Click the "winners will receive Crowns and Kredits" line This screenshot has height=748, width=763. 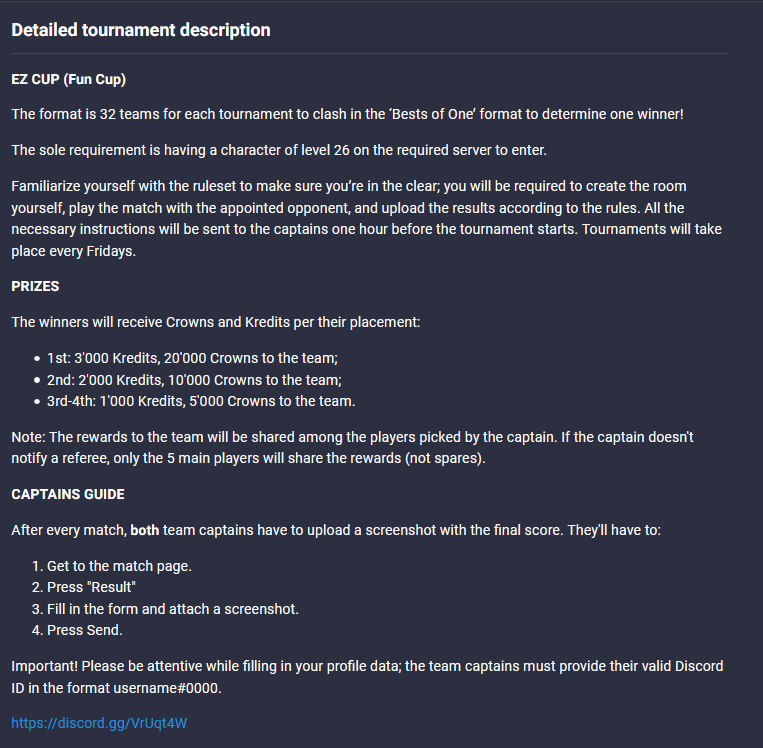click(x=232, y=322)
